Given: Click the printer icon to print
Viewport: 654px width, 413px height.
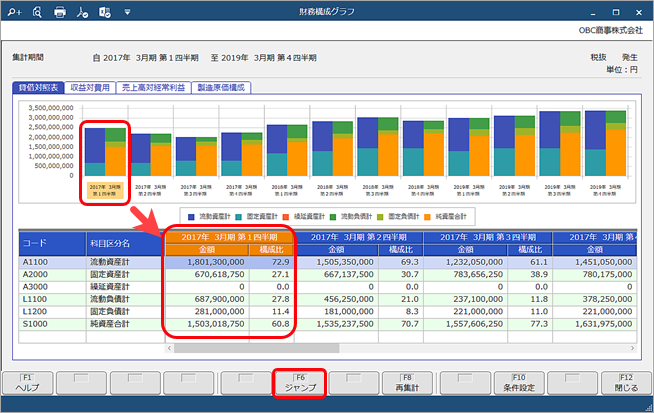Looking at the screenshot, I should pyautogui.click(x=60, y=12).
